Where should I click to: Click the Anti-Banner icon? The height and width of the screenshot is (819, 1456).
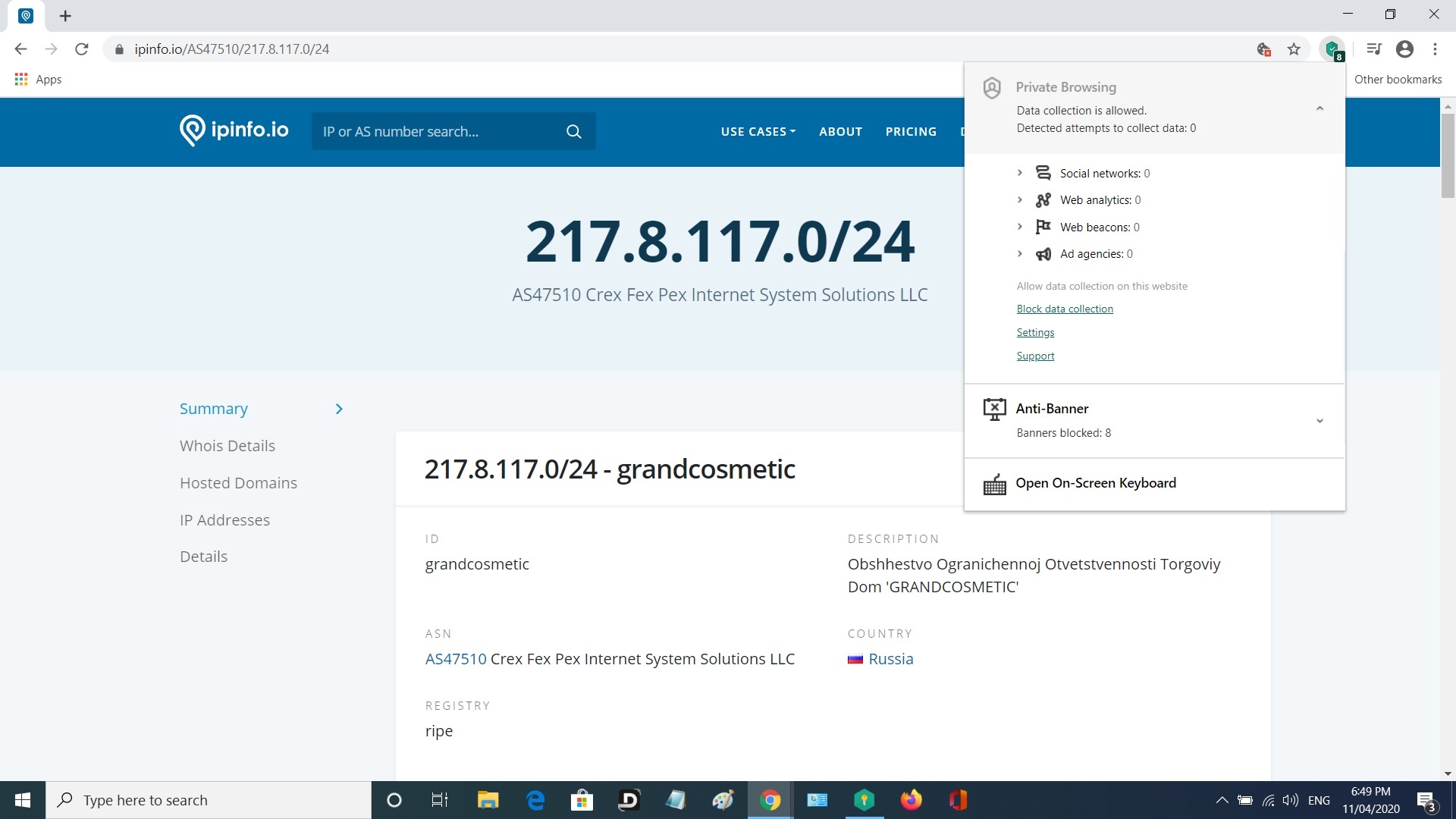(x=994, y=409)
